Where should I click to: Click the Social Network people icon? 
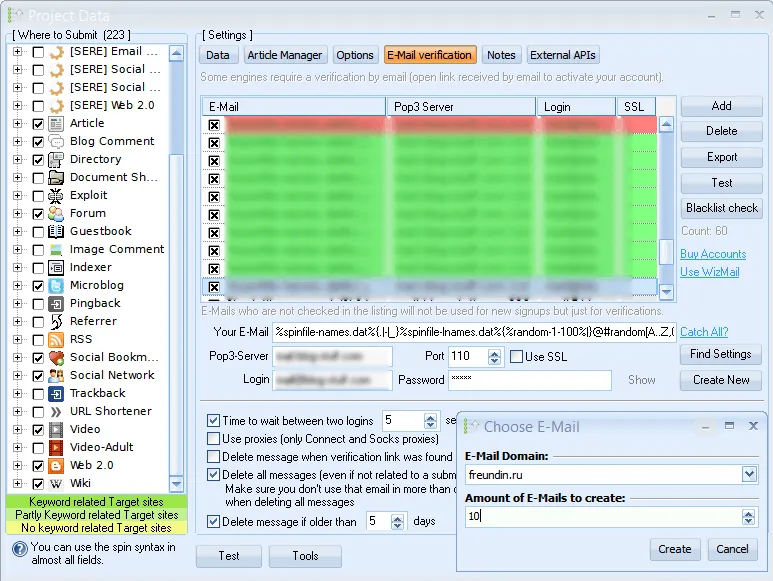pyautogui.click(x=57, y=375)
